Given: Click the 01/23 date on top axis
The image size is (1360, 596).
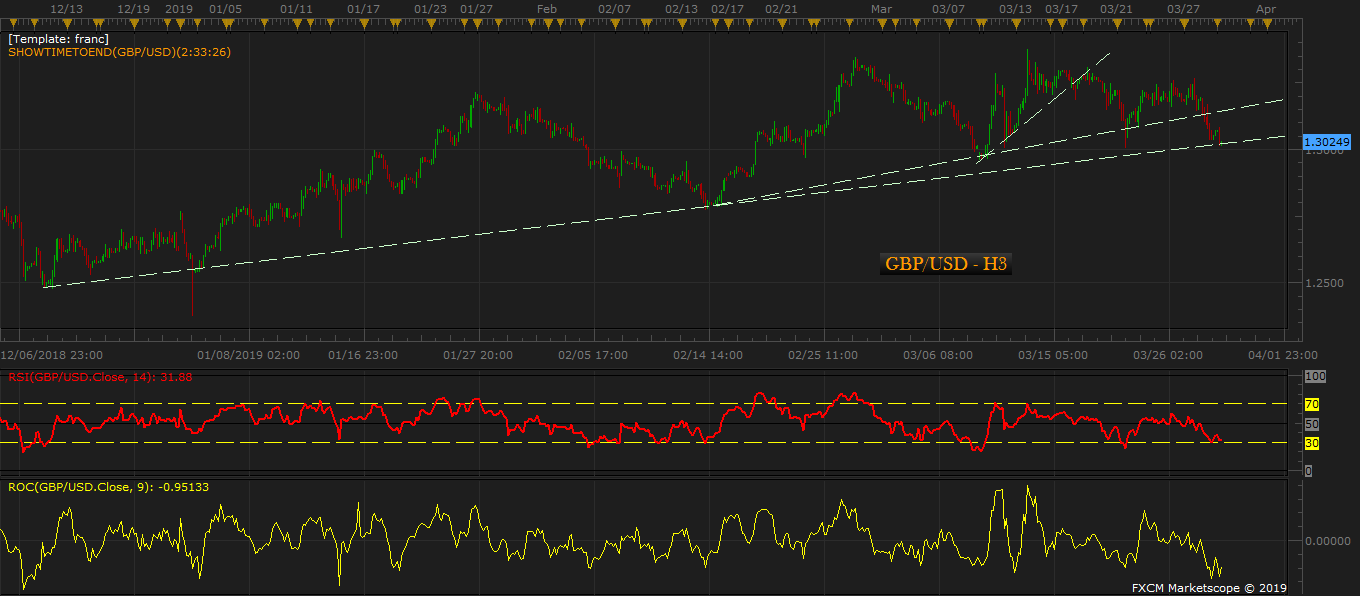Looking at the screenshot, I should [x=430, y=8].
